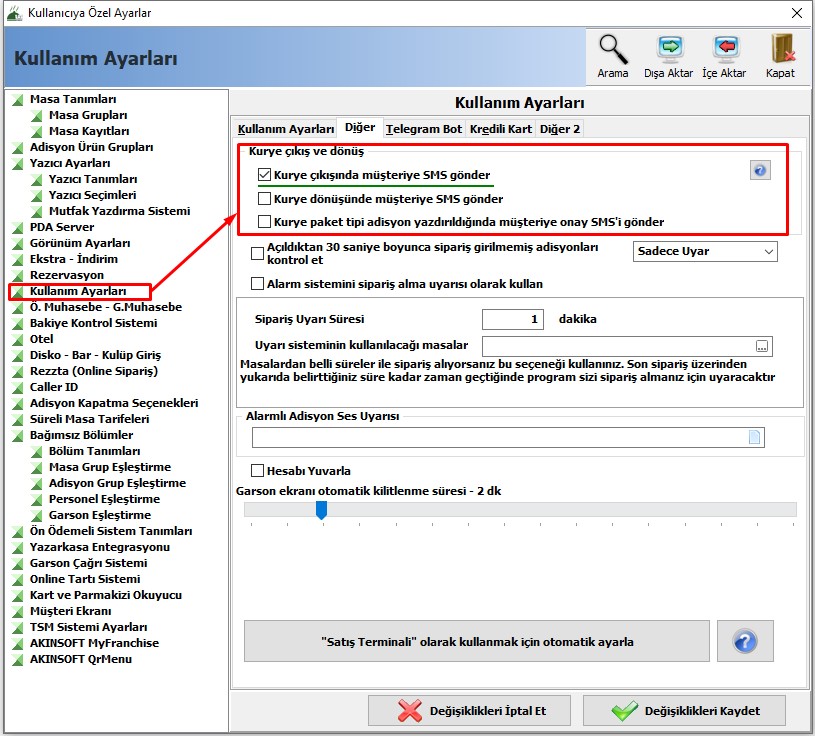Image resolution: width=815 pixels, height=736 pixels.
Task: Click the Arama magnifier icon
Action: click(x=613, y=49)
